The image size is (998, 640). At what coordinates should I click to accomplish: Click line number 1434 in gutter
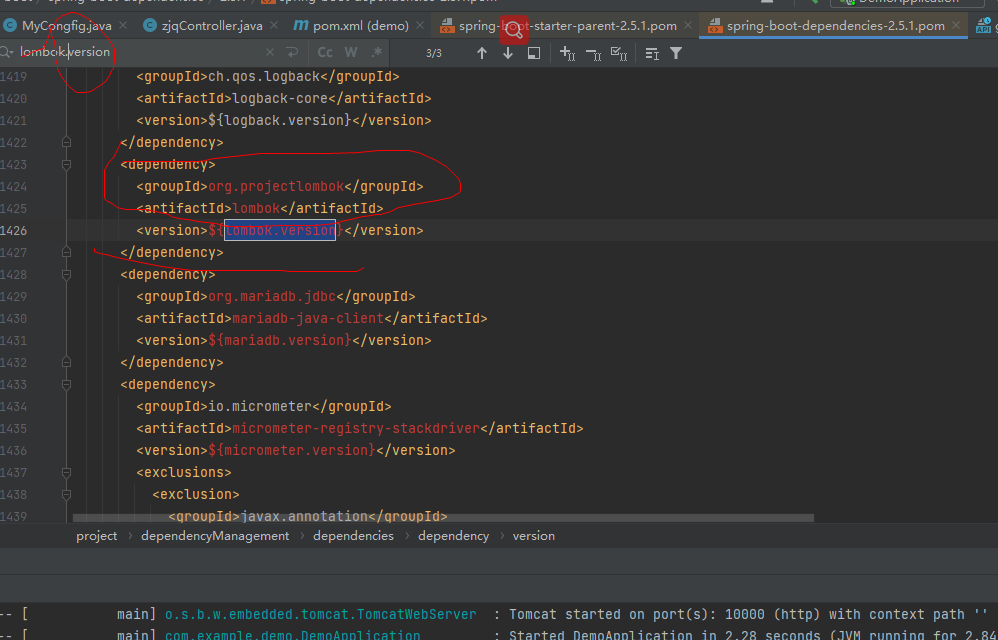coord(13,407)
